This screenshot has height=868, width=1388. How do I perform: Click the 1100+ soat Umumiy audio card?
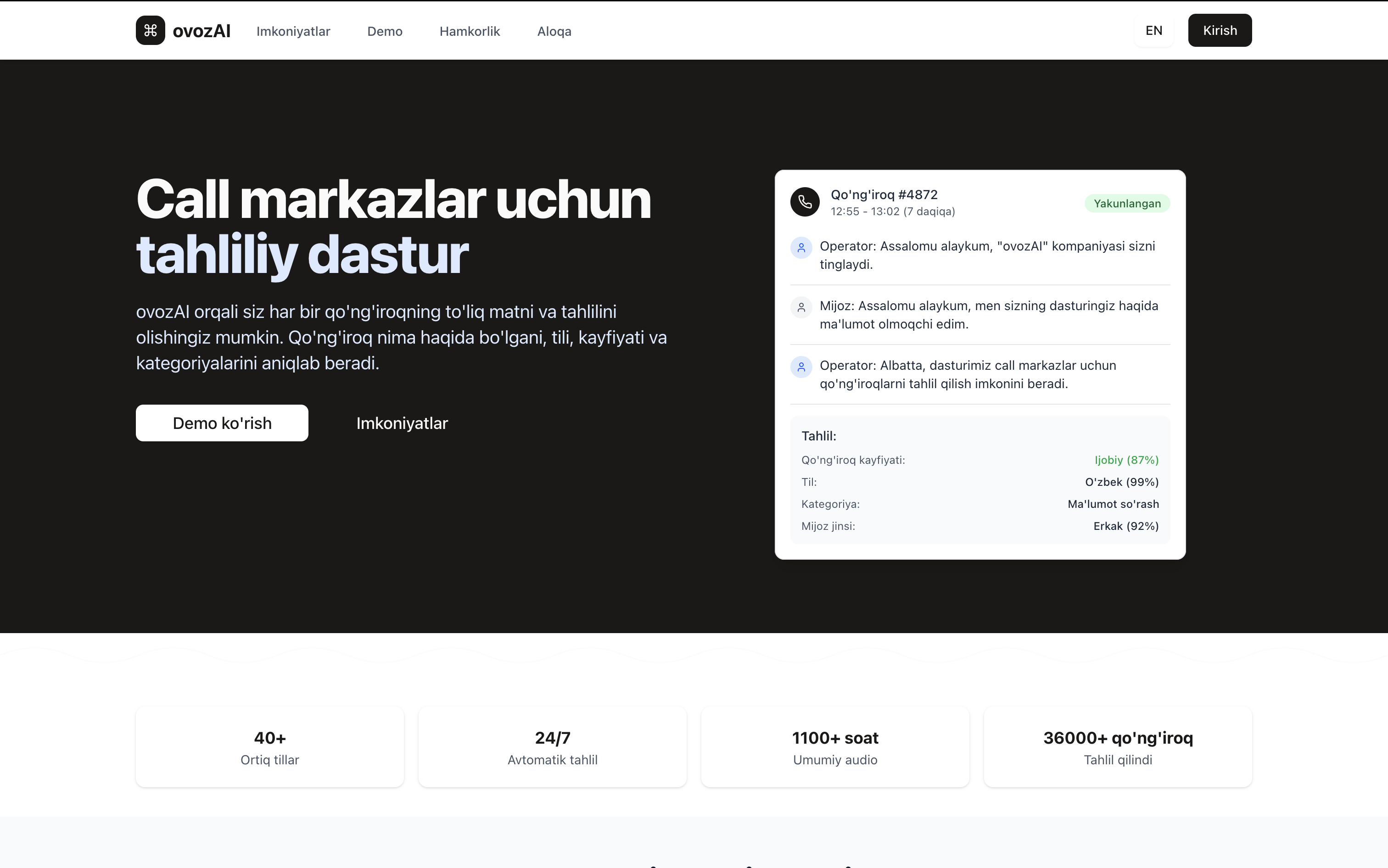pos(834,747)
